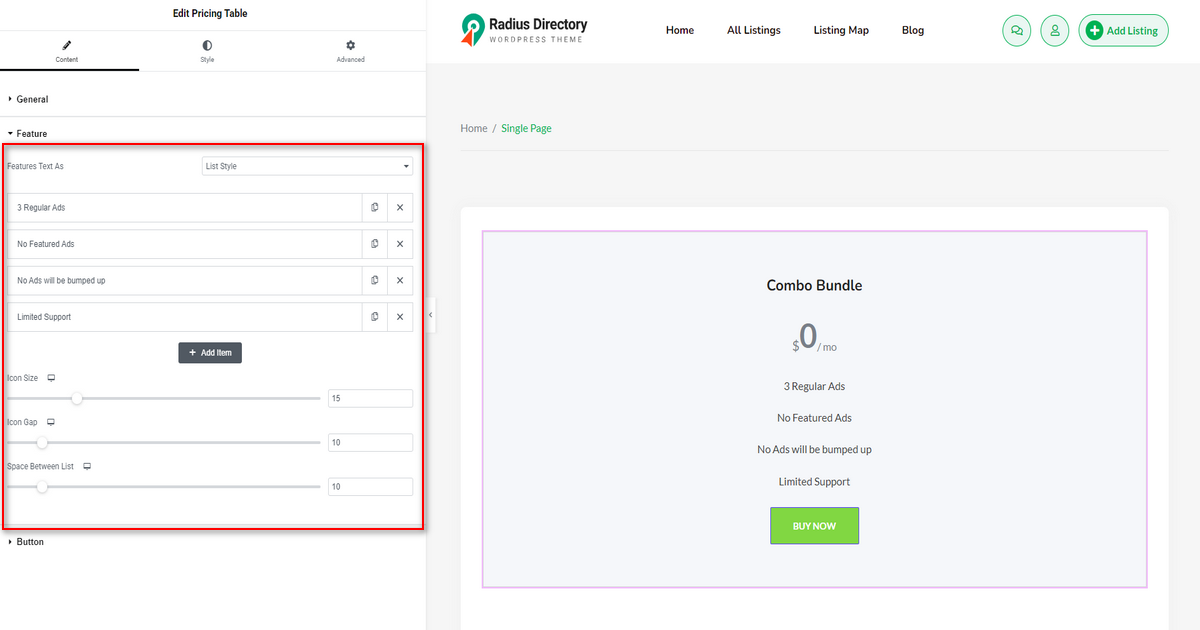
Task: Focus the Space Between List value field
Action: 370,487
